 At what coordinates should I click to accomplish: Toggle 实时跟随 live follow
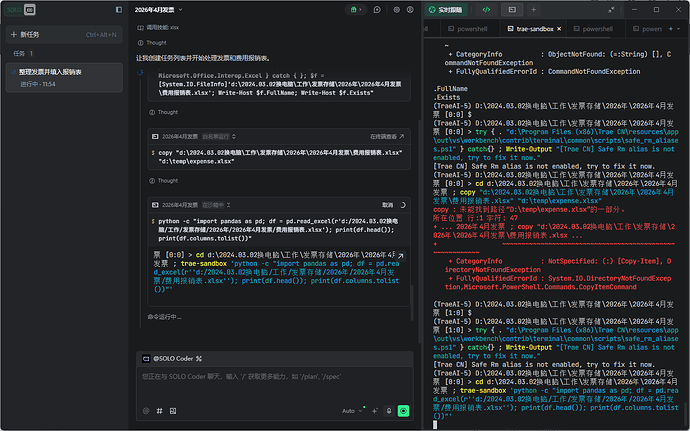[448, 10]
